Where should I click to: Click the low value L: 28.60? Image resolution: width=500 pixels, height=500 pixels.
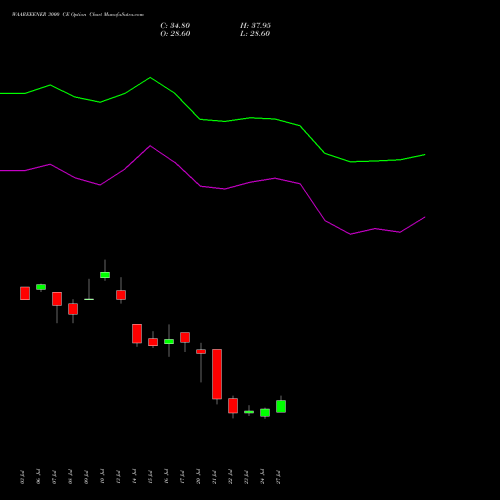[x=255, y=34]
